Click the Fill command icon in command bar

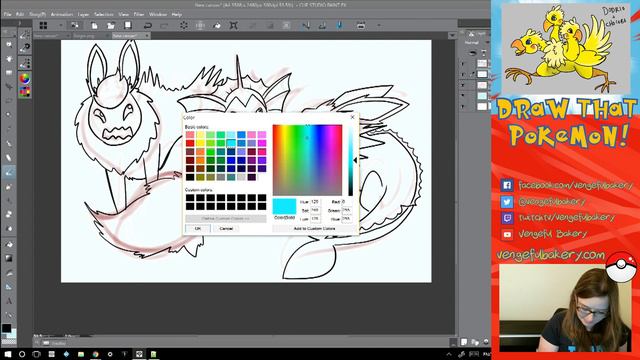[x=217, y=25]
